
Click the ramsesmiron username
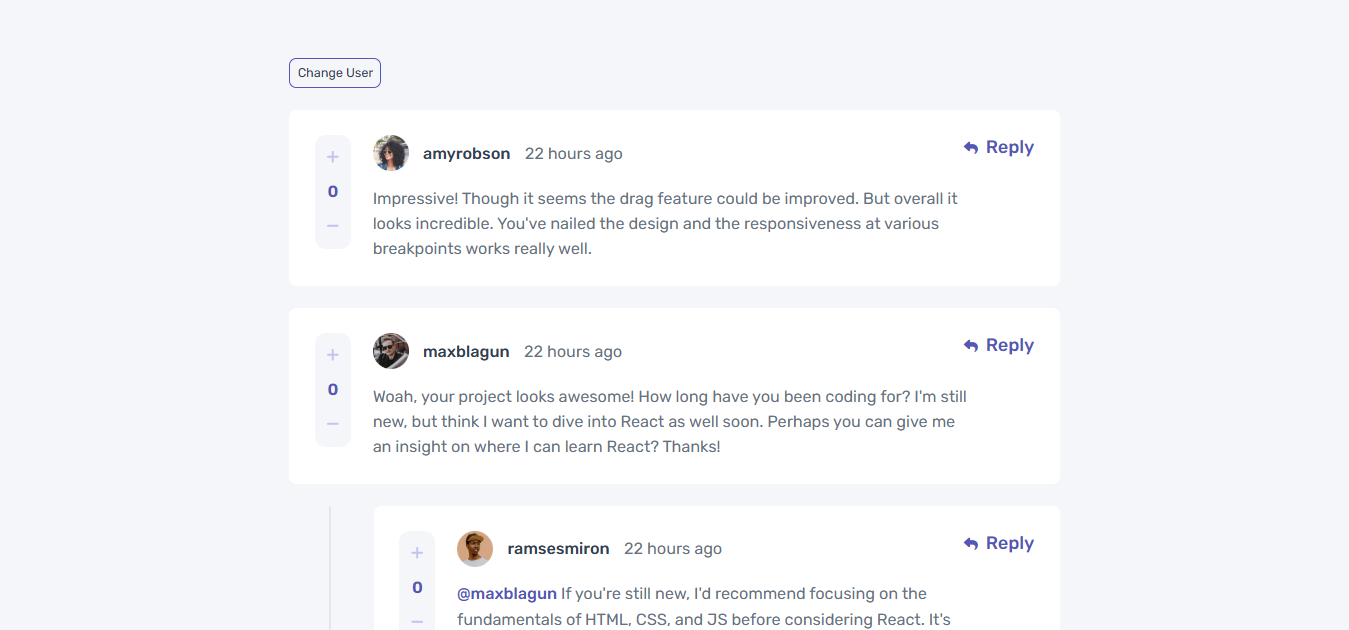coord(558,549)
